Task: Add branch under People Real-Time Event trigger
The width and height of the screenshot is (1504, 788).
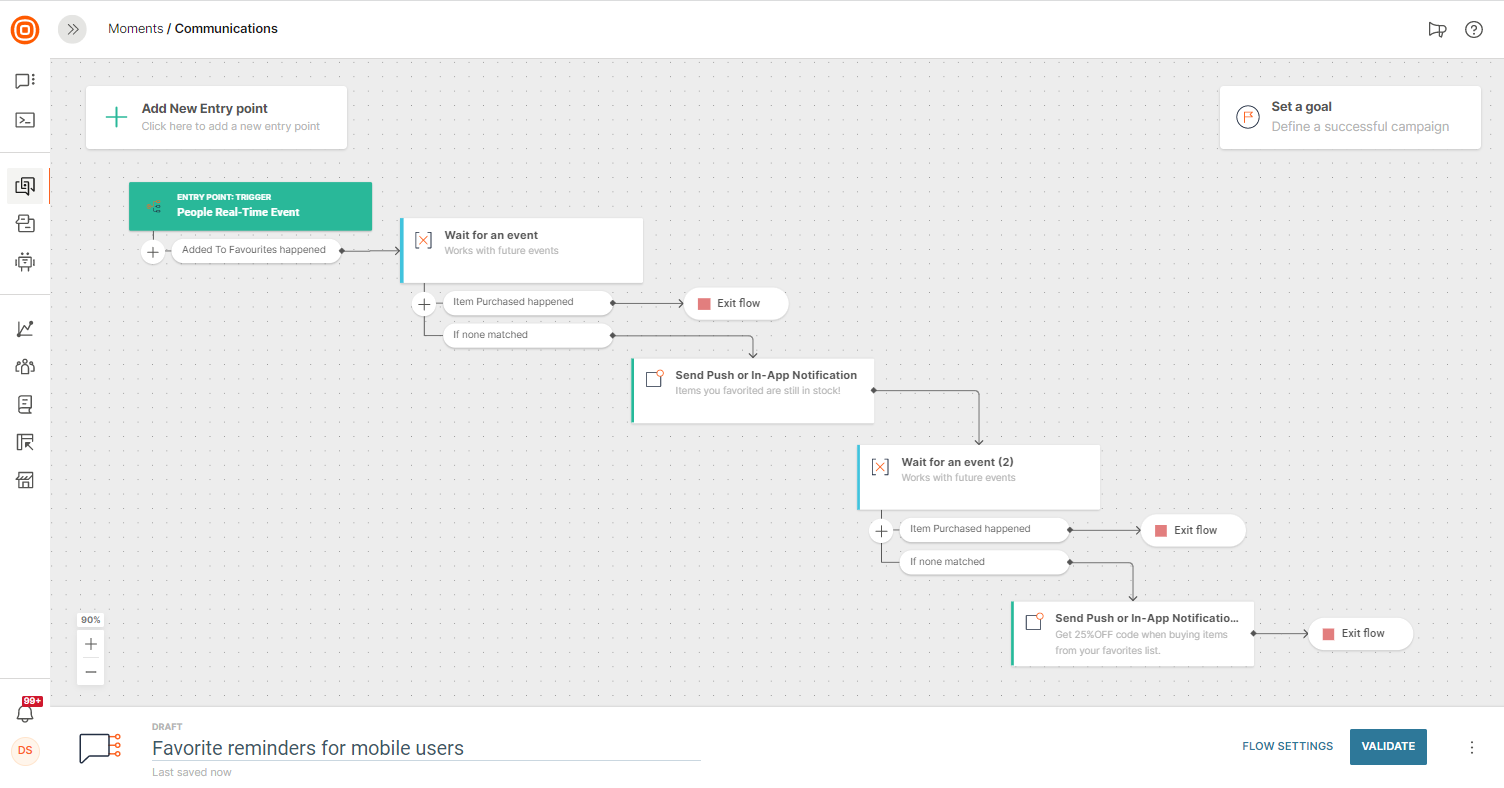Action: 152,252
